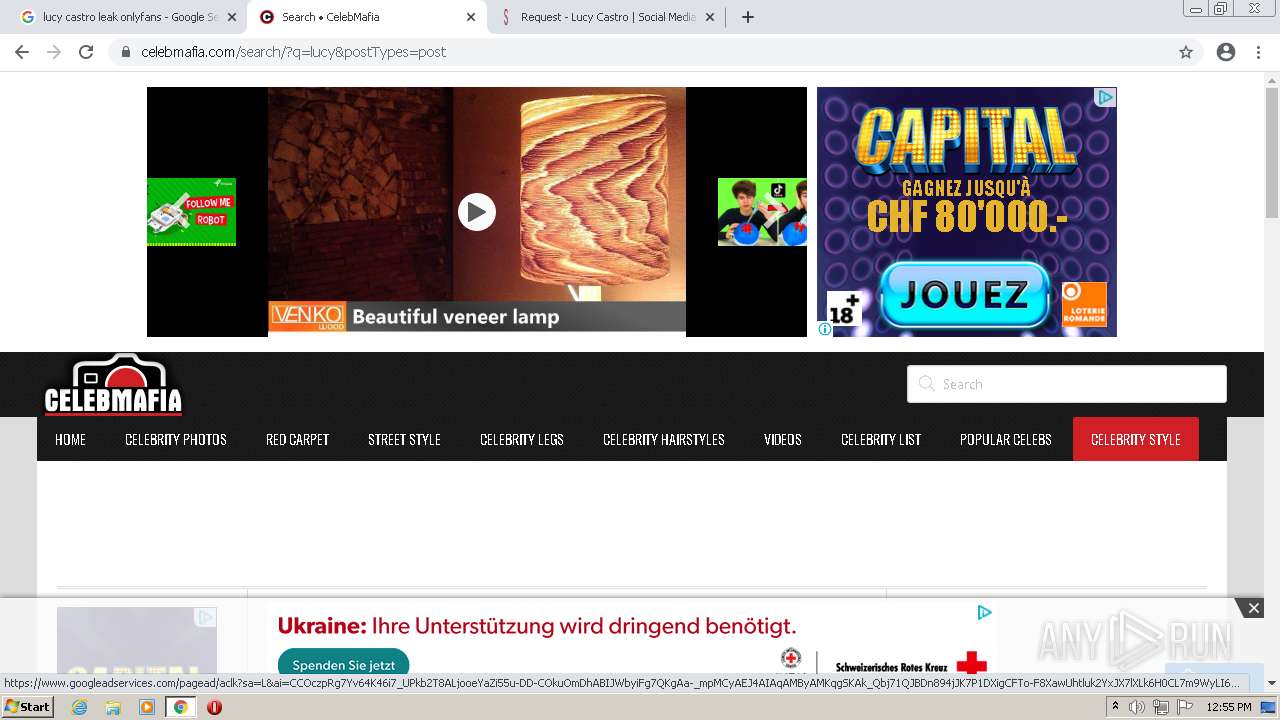
Task: Click the red CELEBRITY STYLE button
Action: click(x=1136, y=439)
